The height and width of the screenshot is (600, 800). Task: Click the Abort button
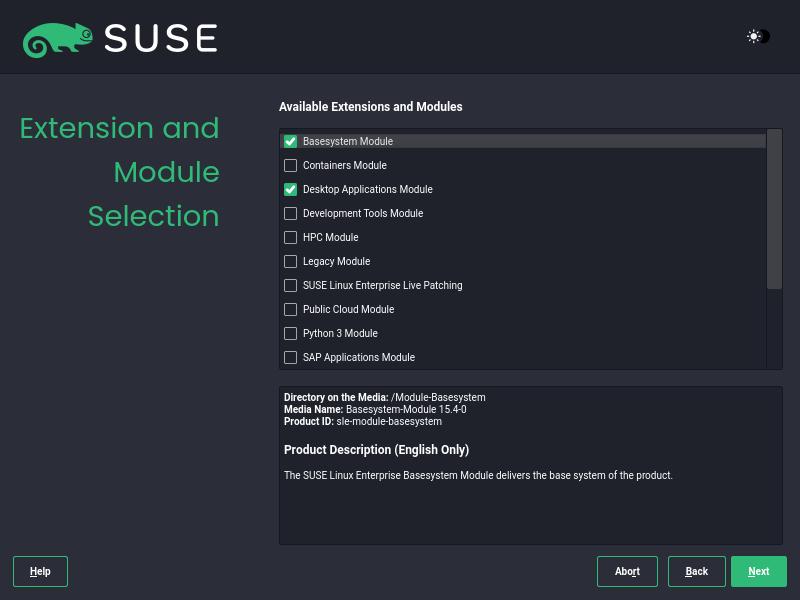[627, 572]
